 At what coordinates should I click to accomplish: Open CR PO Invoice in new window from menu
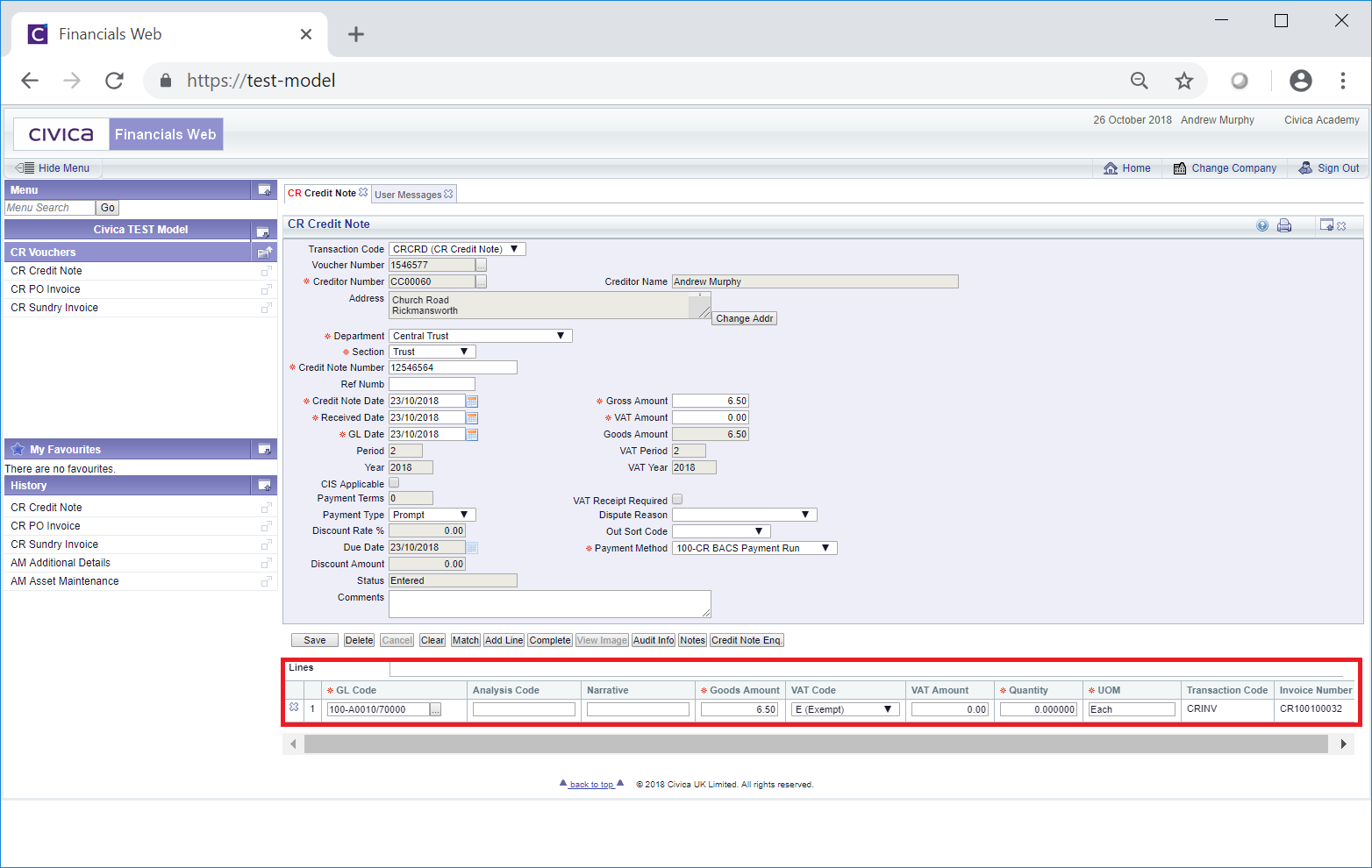pyautogui.click(x=267, y=289)
